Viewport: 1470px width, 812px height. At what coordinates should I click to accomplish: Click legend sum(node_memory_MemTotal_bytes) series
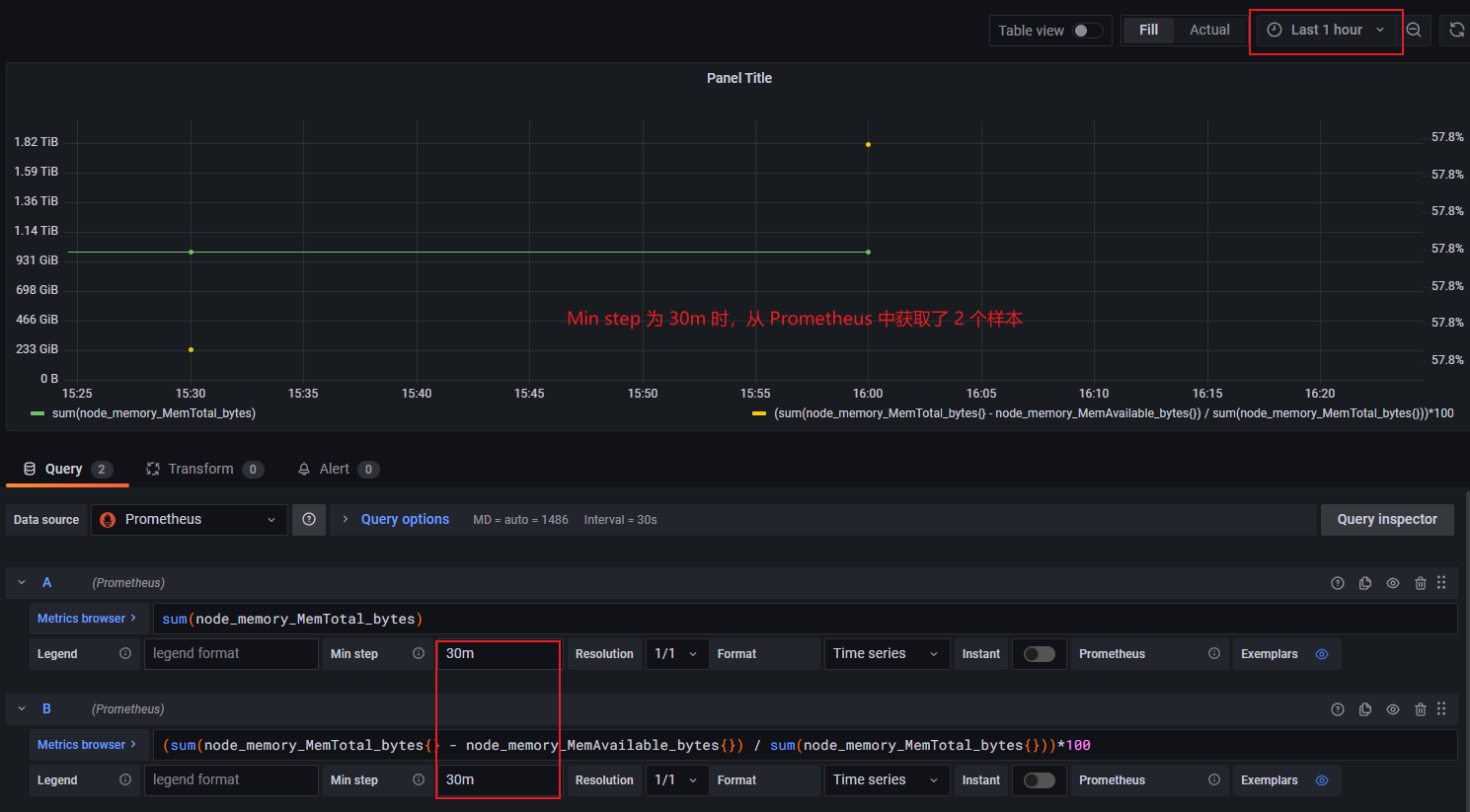(154, 413)
